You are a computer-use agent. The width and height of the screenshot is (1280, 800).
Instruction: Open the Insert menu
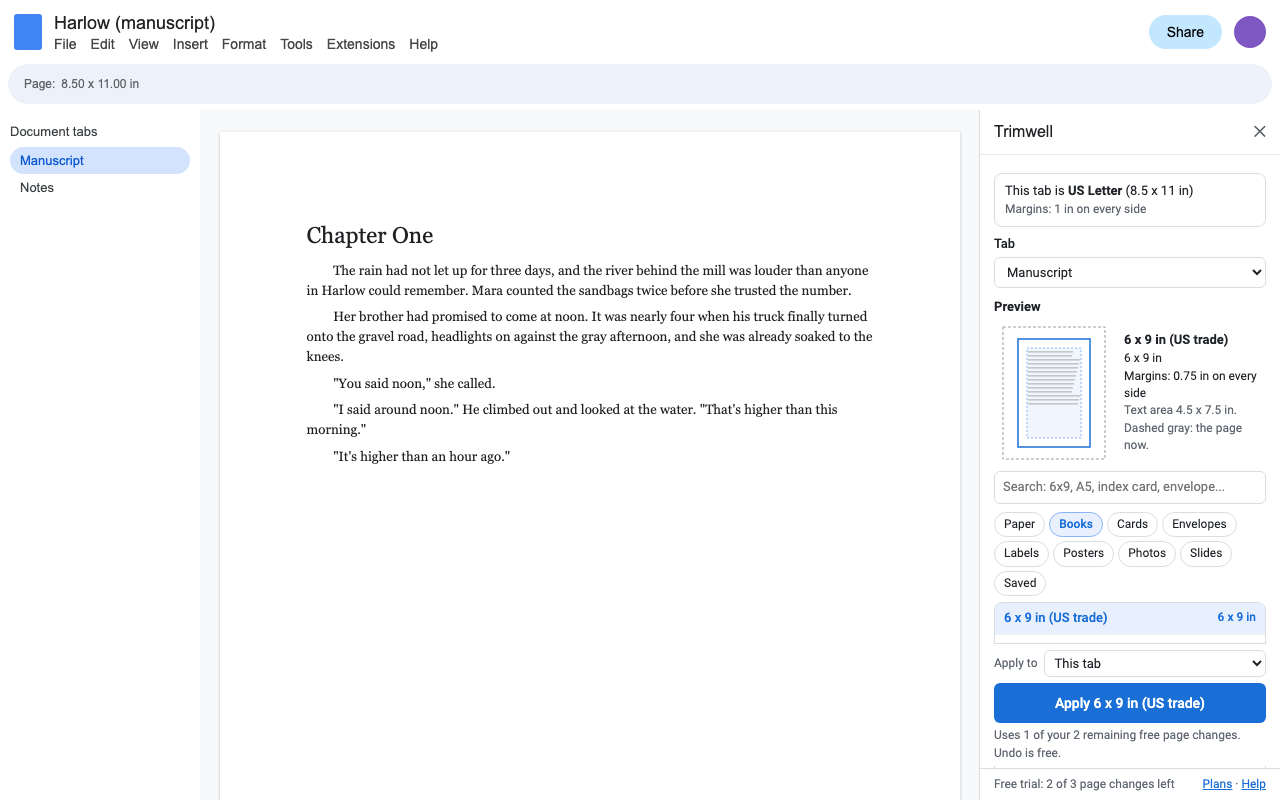(190, 44)
